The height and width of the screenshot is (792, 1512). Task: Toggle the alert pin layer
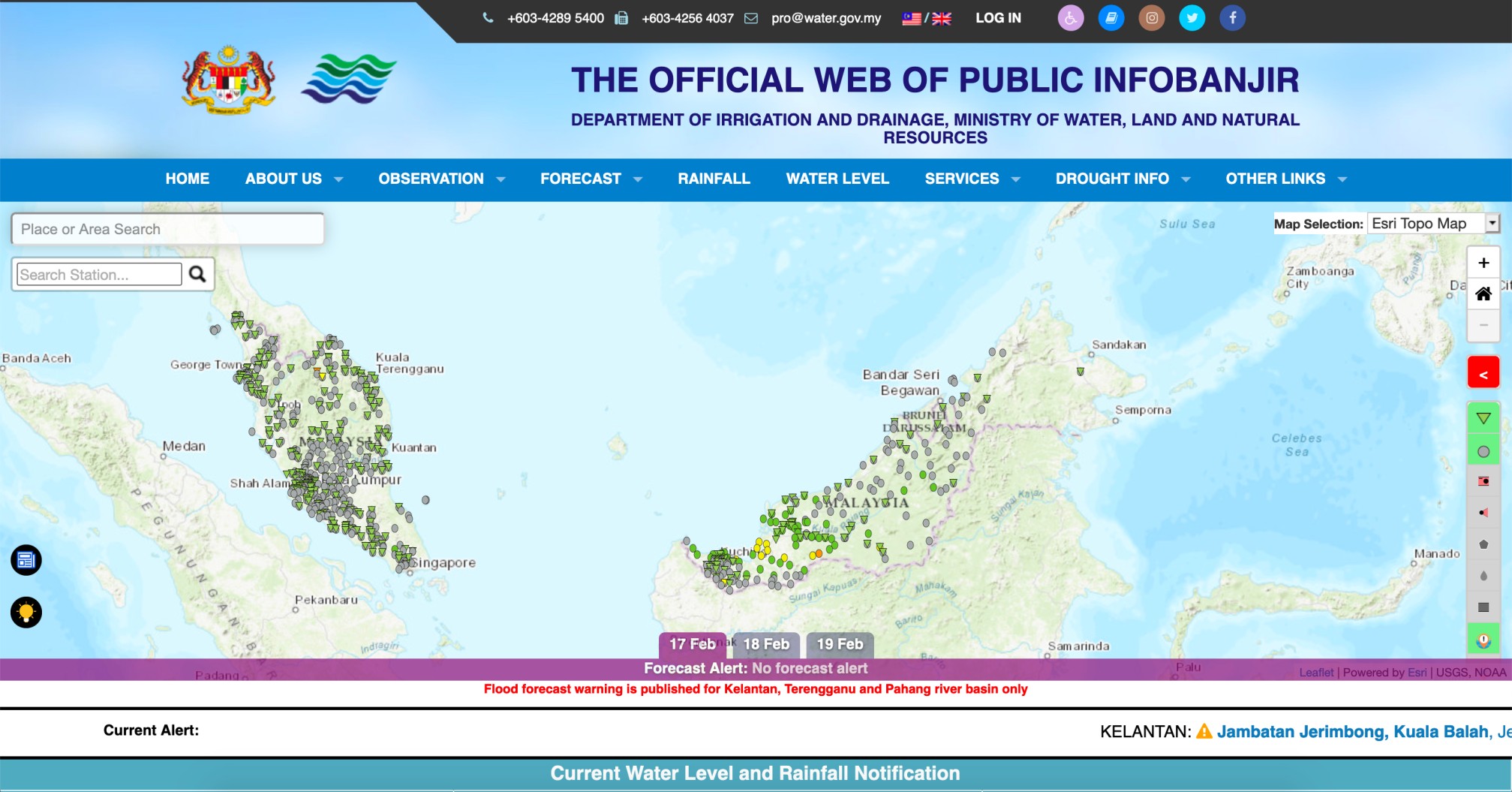(x=1483, y=640)
